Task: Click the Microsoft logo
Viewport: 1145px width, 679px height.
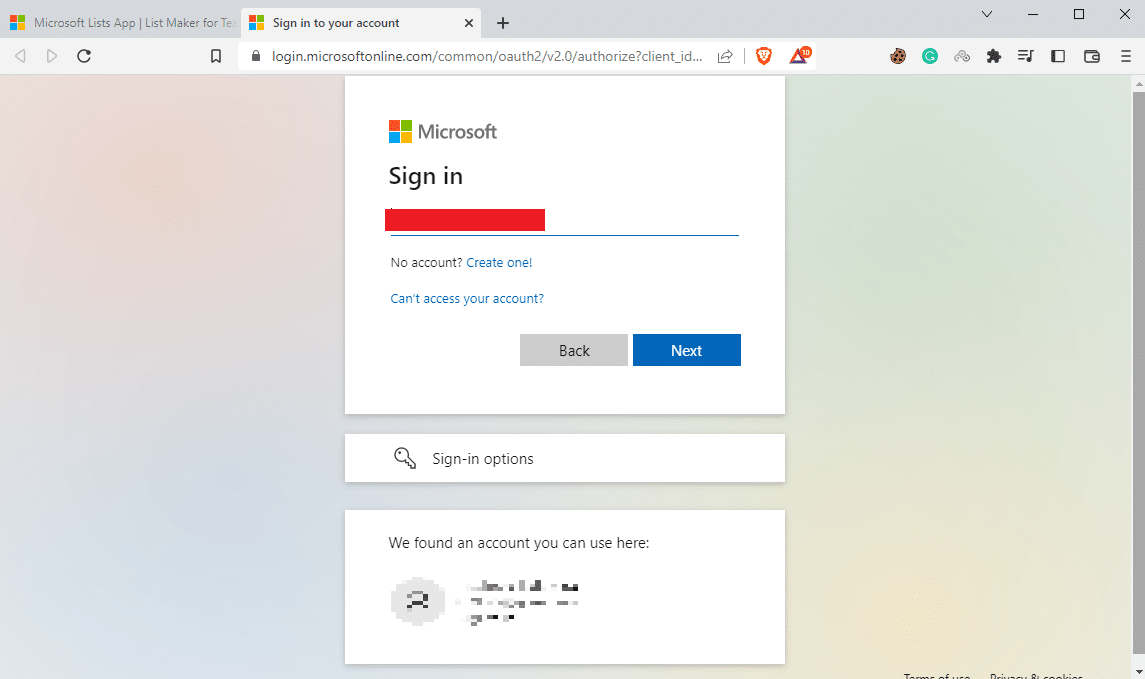Action: (x=443, y=131)
